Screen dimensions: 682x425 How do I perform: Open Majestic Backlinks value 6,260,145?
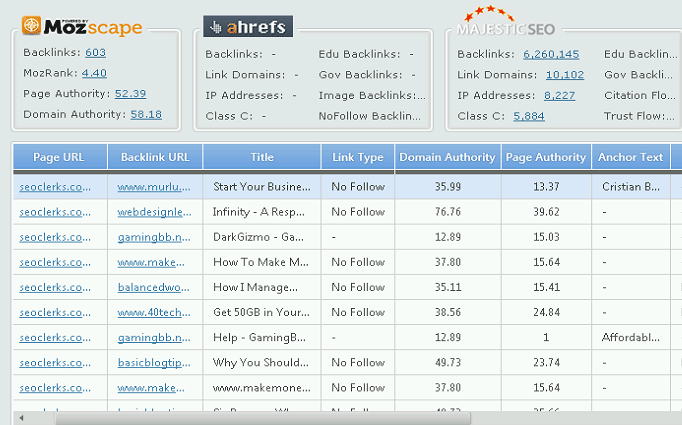[551, 54]
